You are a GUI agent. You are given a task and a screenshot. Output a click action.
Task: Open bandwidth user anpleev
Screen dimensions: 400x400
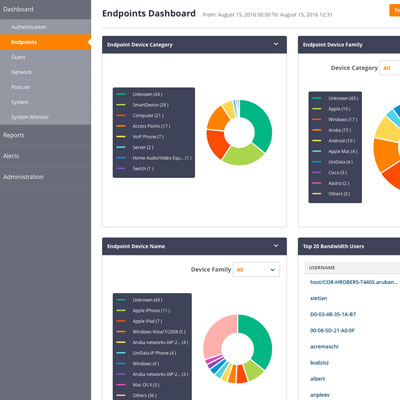(x=320, y=395)
